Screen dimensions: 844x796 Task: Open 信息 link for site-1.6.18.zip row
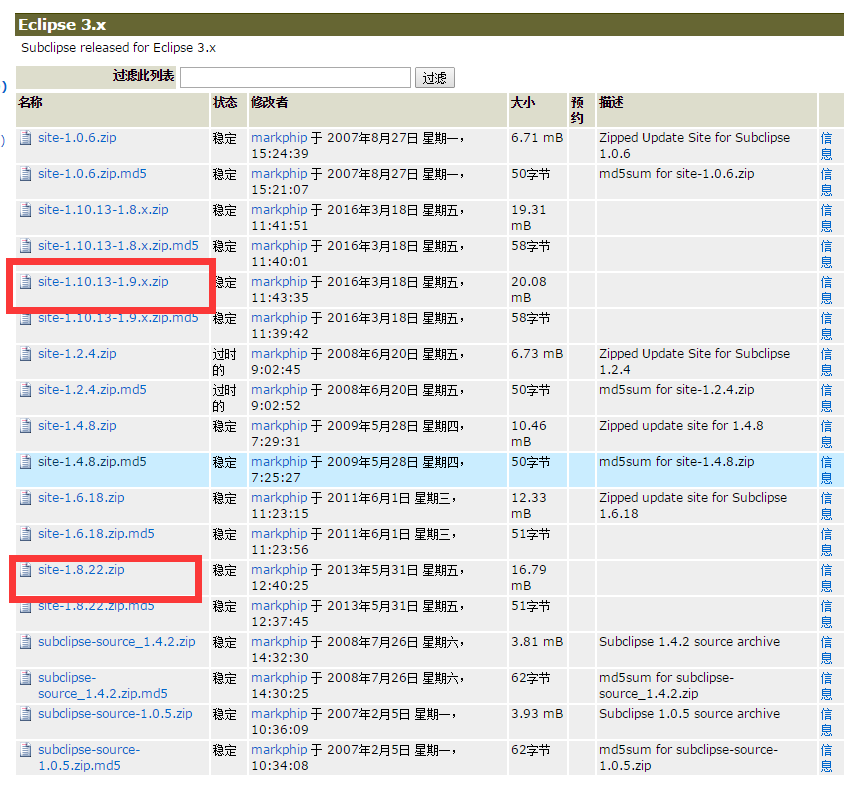point(826,506)
